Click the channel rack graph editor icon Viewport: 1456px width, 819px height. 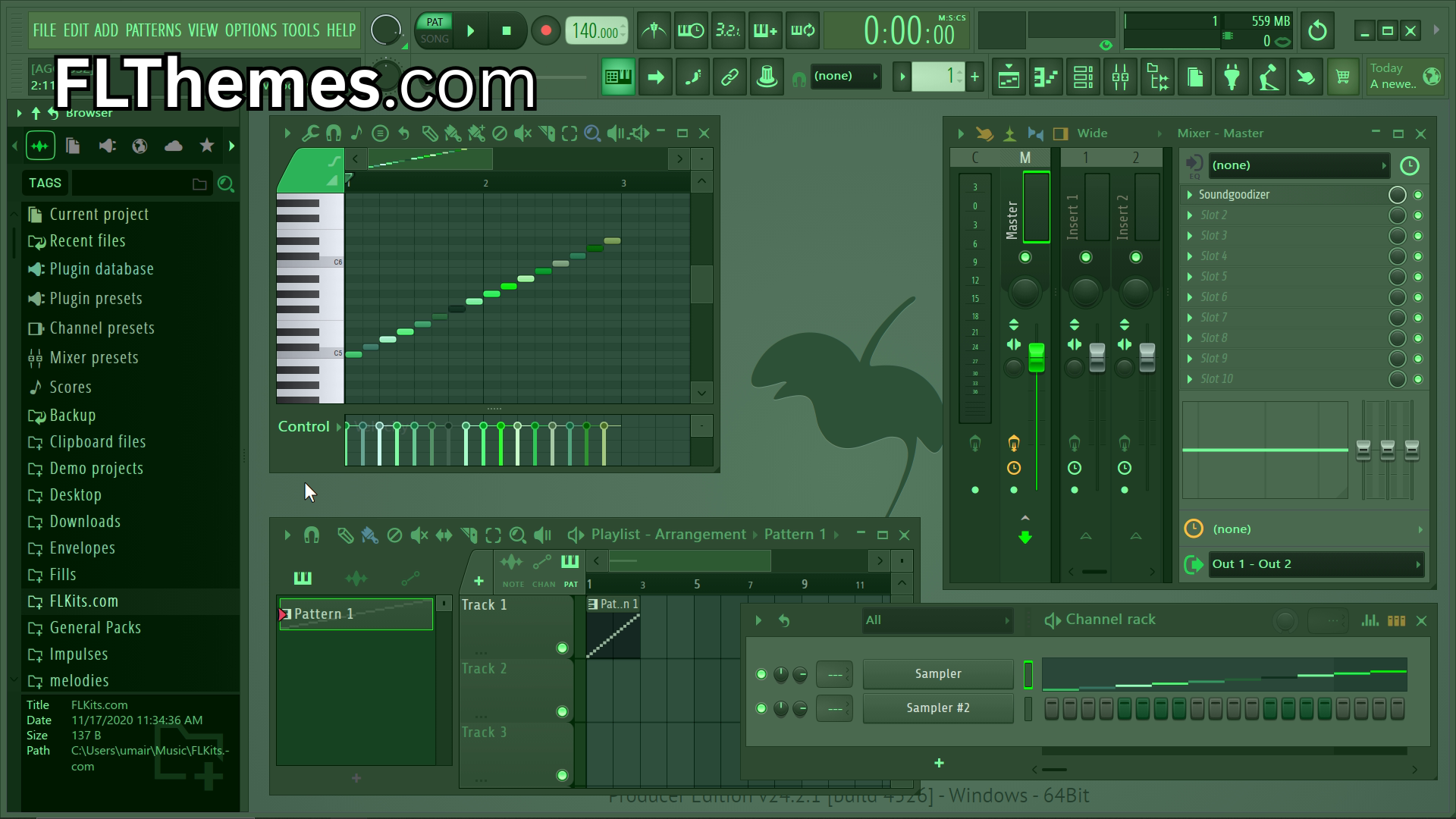(x=1370, y=620)
